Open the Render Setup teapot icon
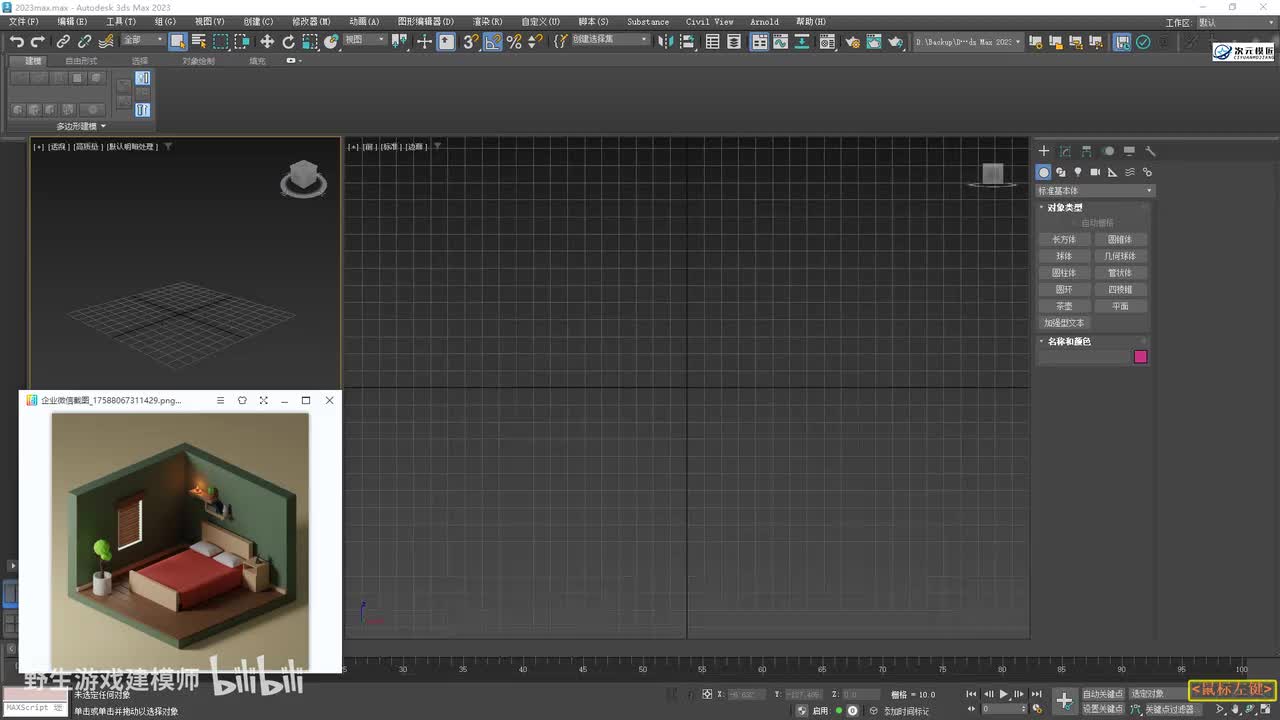 (852, 41)
